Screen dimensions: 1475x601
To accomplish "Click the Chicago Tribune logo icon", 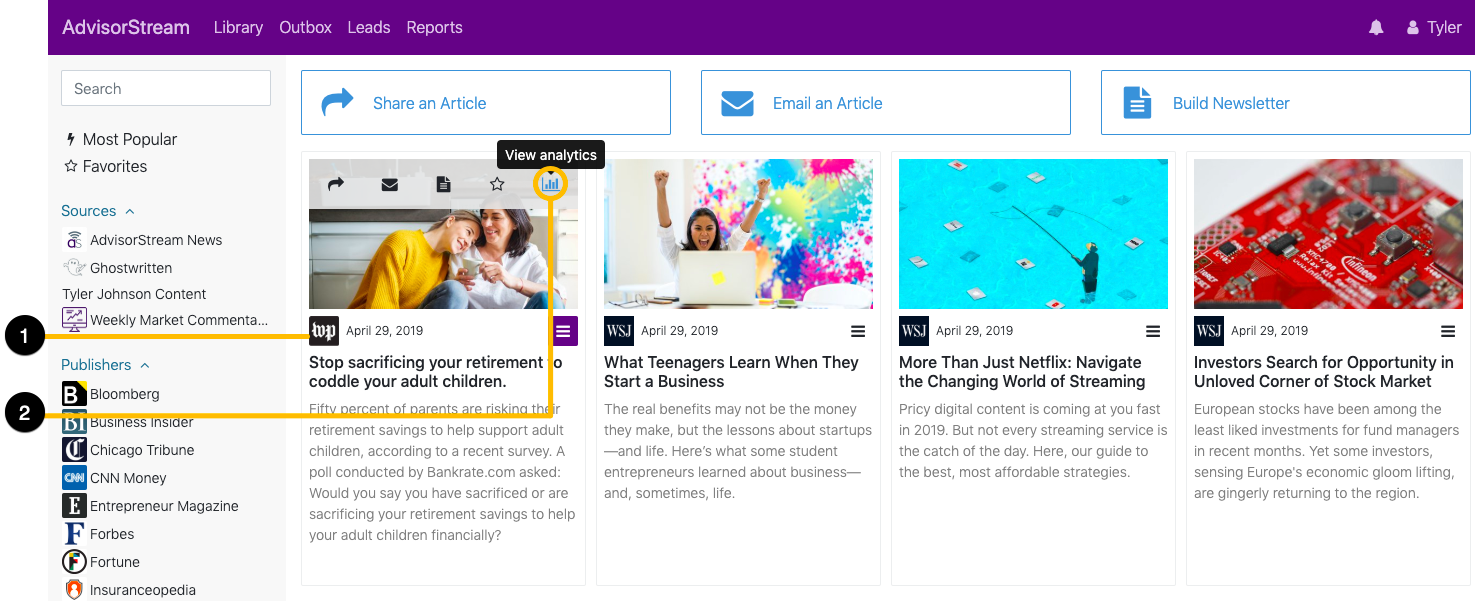I will point(74,450).
